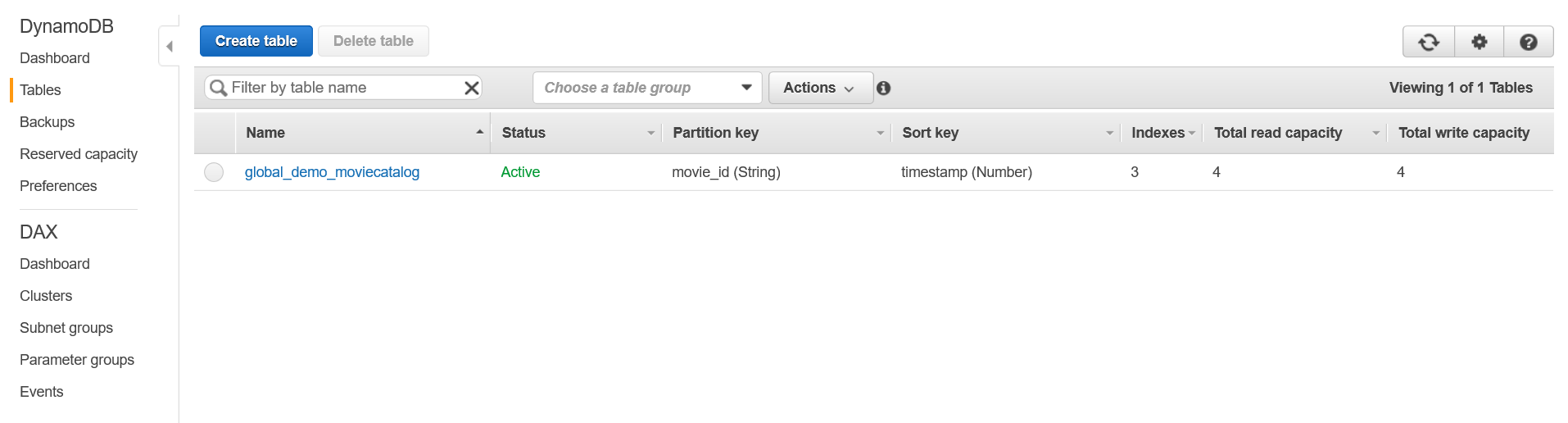Click the search magnifier icon in filter
The width and height of the screenshot is (1568, 423).
pos(219,88)
